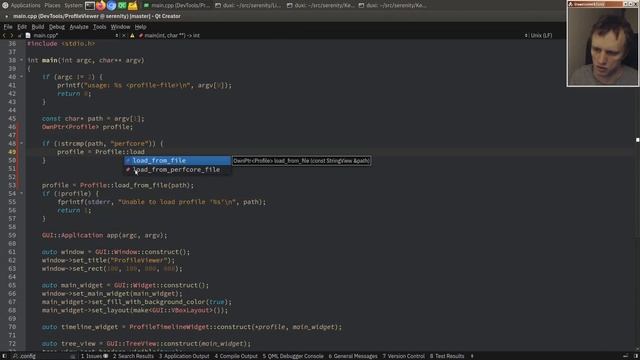Viewport: 640px width, 360px height.
Task: Open the 7 Version Control pane
Action: (x=403, y=356)
